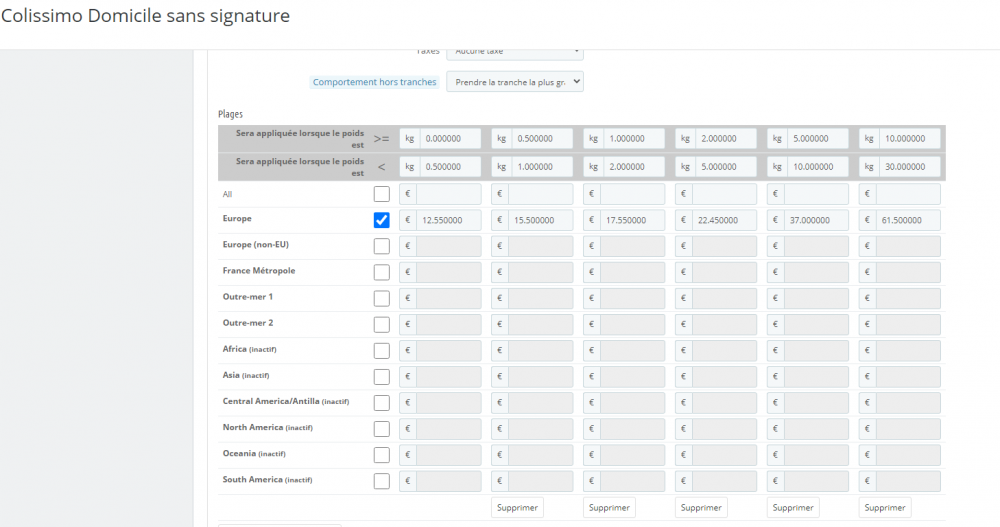This screenshot has width=1000, height=527.
Task: Click the Plages section label
Action: (x=230, y=114)
